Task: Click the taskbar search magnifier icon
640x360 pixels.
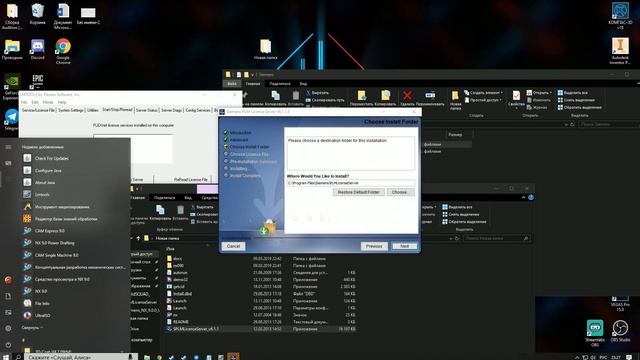Action: [18, 357]
